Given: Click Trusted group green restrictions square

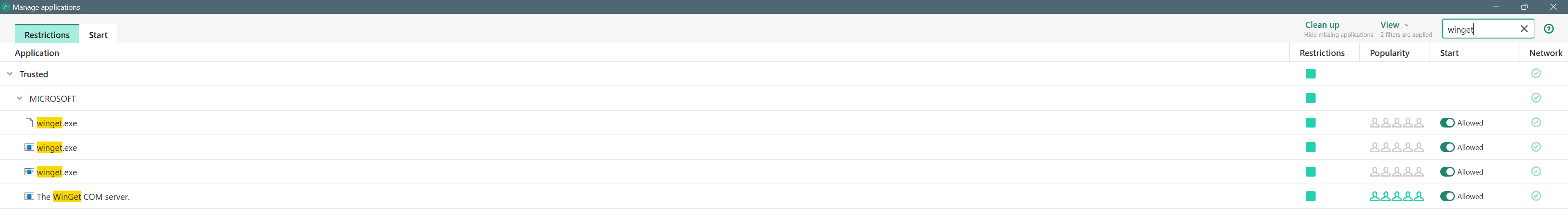Looking at the screenshot, I should click(x=1311, y=74).
